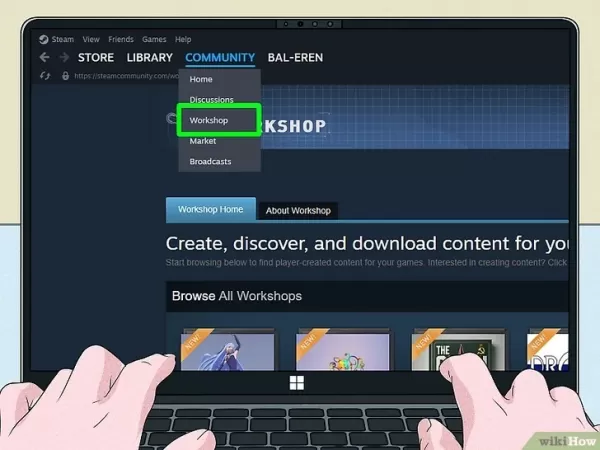This screenshot has height=450, width=600.
Task: Go back with the left arrow
Action: (x=44, y=57)
